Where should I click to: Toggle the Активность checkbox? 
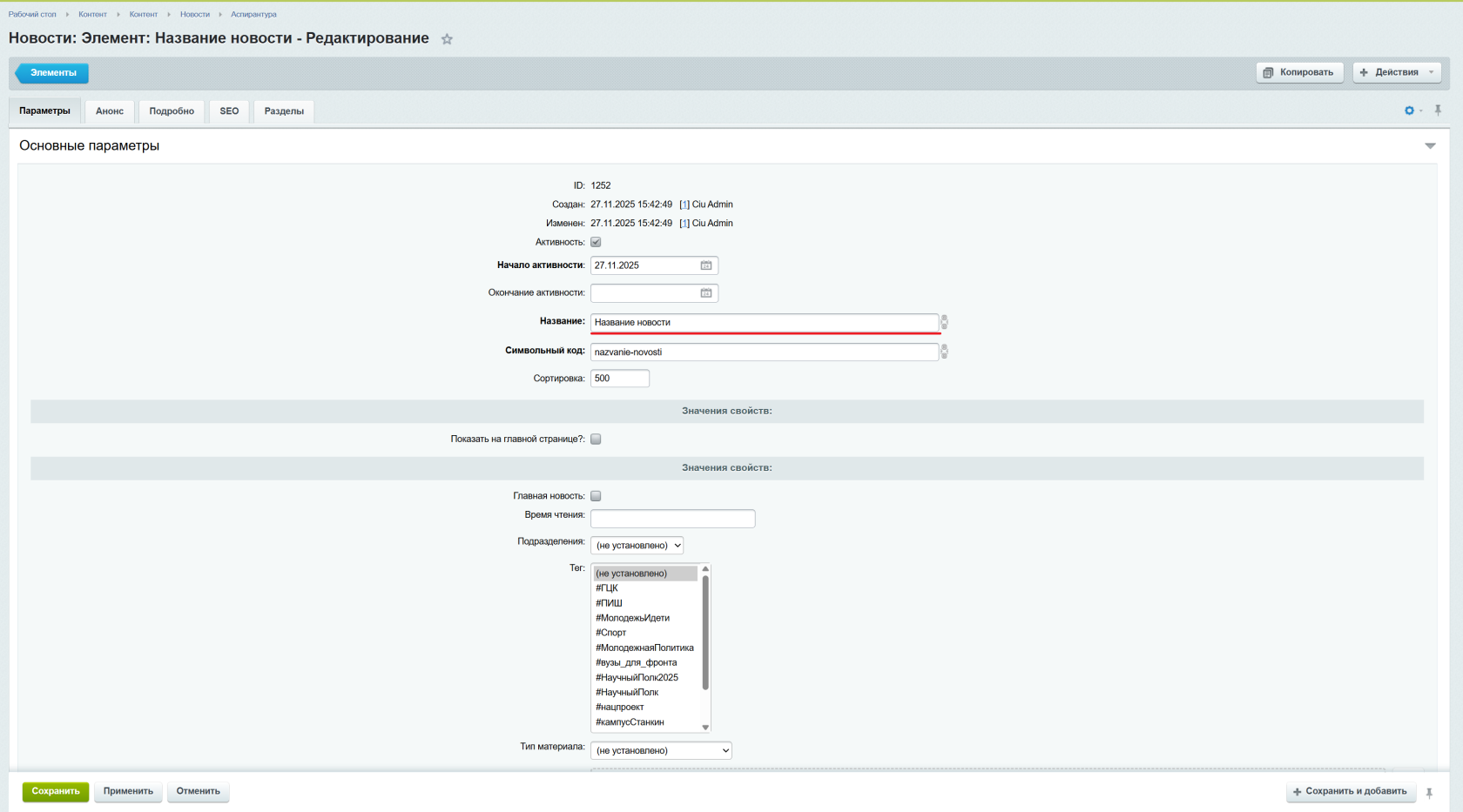596,242
